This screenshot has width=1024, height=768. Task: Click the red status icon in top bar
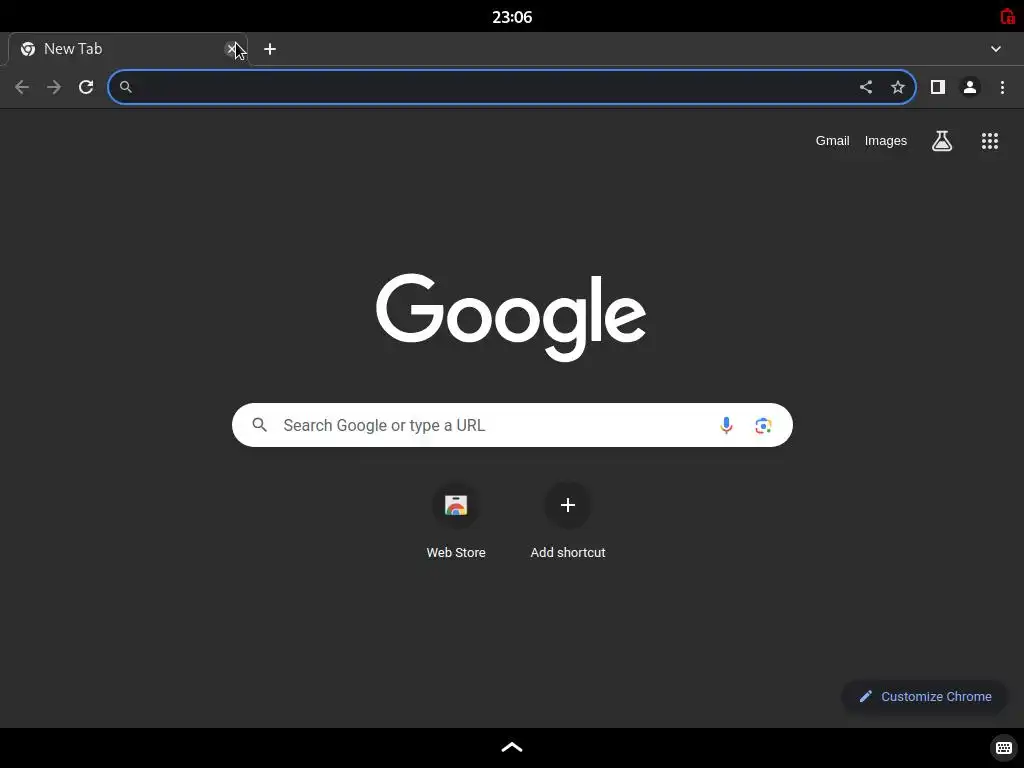pos(1008,16)
